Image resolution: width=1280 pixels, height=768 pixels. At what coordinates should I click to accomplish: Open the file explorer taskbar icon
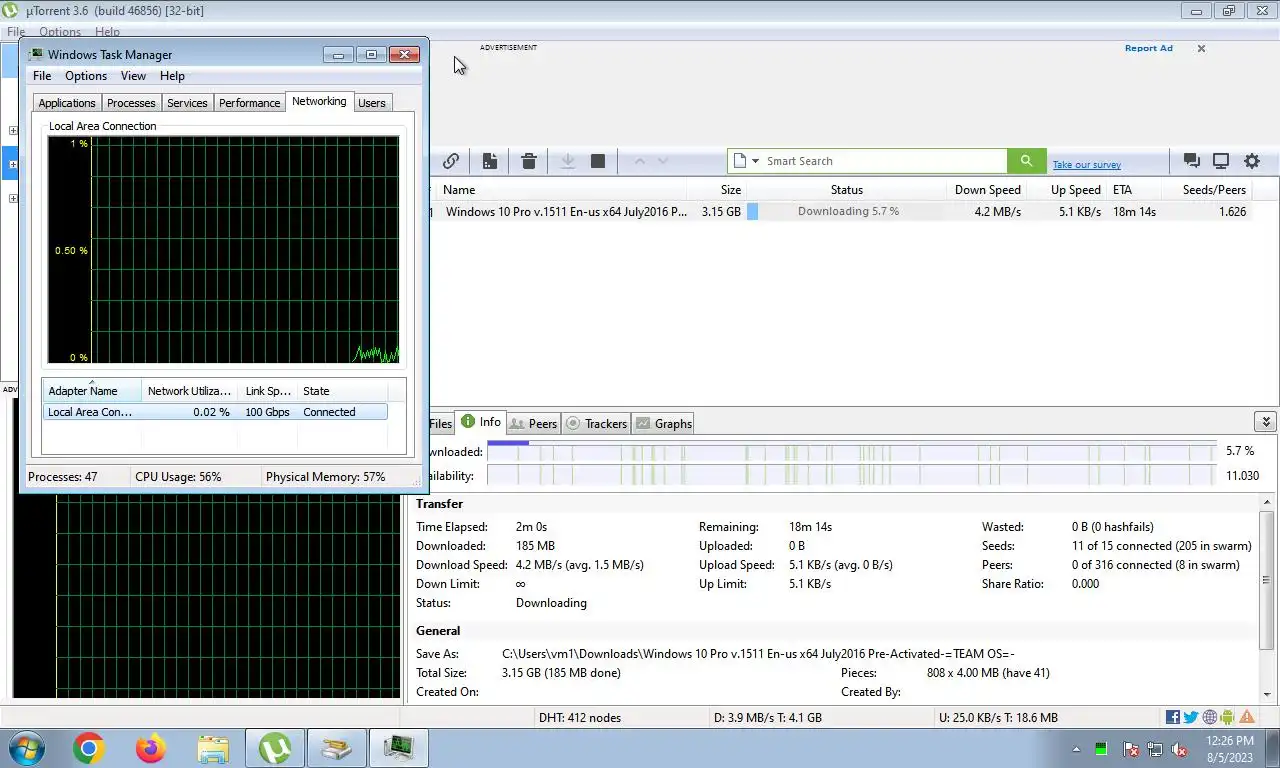[x=213, y=748]
